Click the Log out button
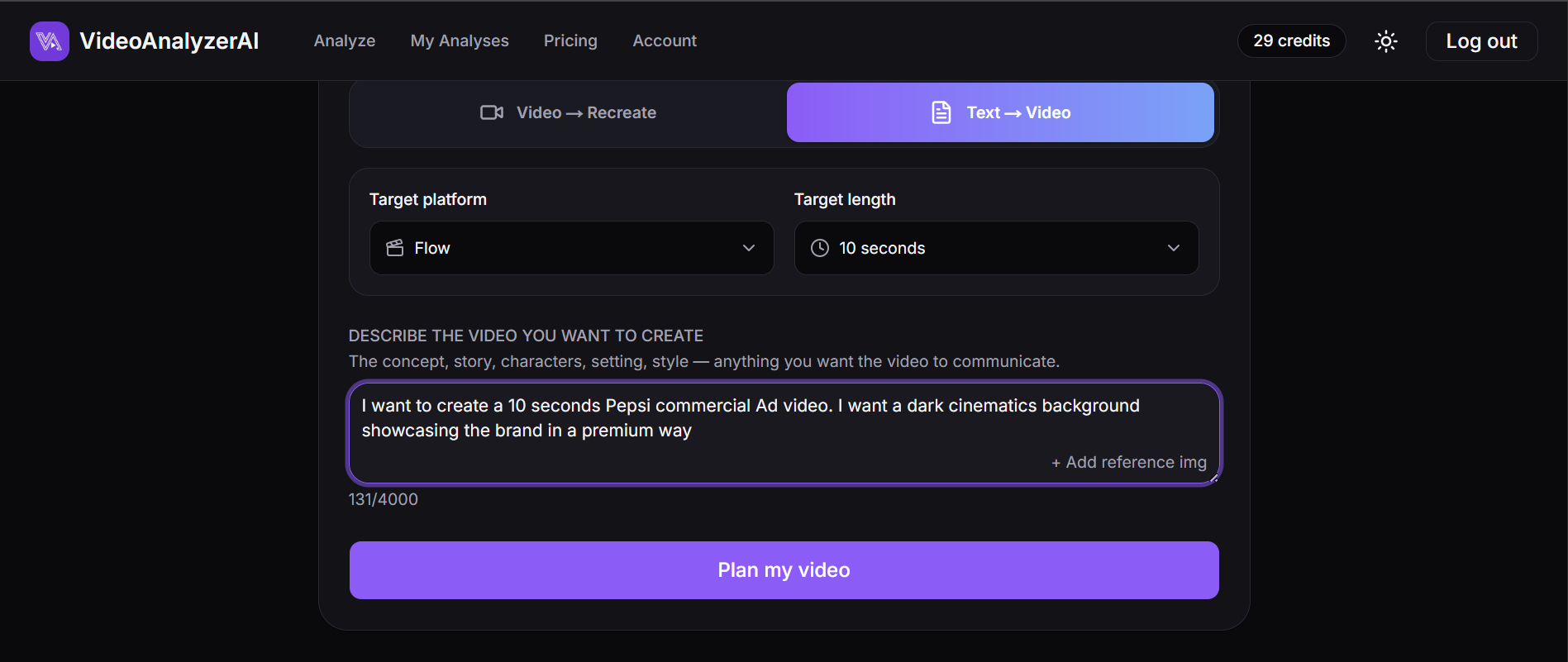The height and width of the screenshot is (662, 1568). (x=1482, y=41)
